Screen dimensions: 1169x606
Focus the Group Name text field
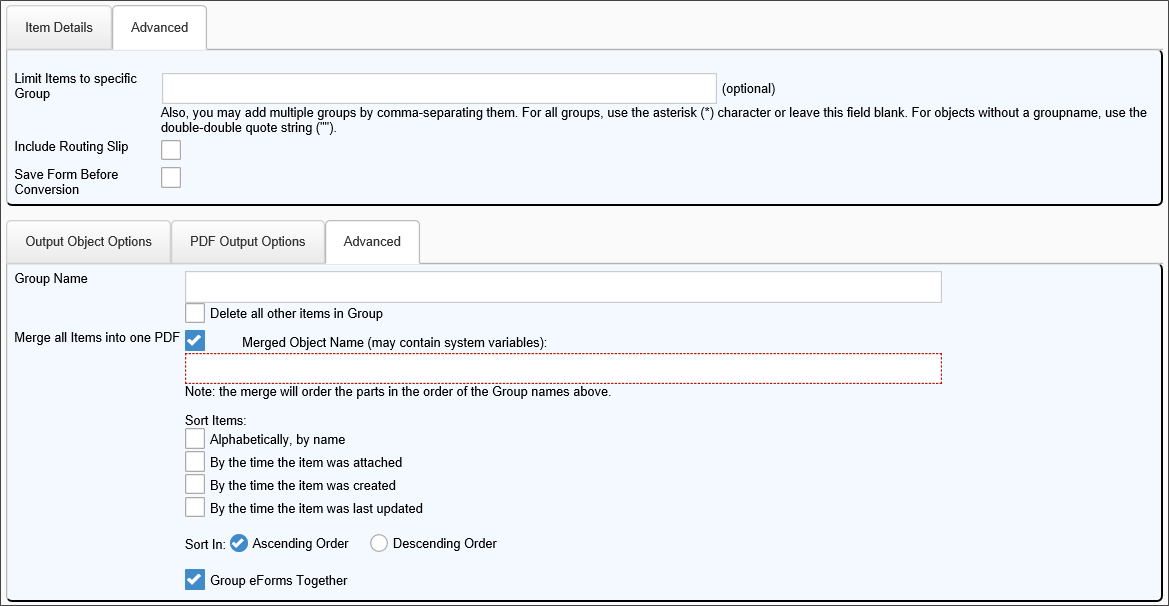[563, 287]
